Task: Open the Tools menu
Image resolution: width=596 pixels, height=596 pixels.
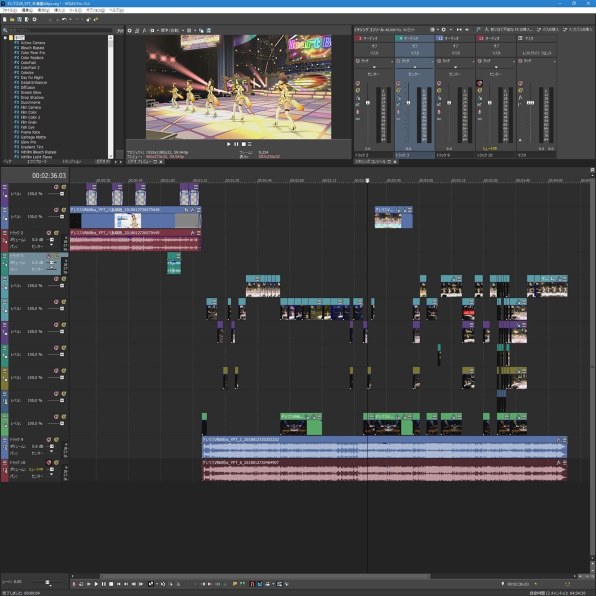Action: [75, 10]
